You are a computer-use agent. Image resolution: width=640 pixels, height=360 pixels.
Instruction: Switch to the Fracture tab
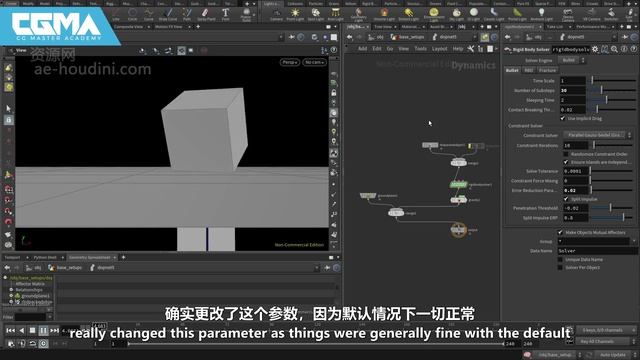(x=547, y=70)
